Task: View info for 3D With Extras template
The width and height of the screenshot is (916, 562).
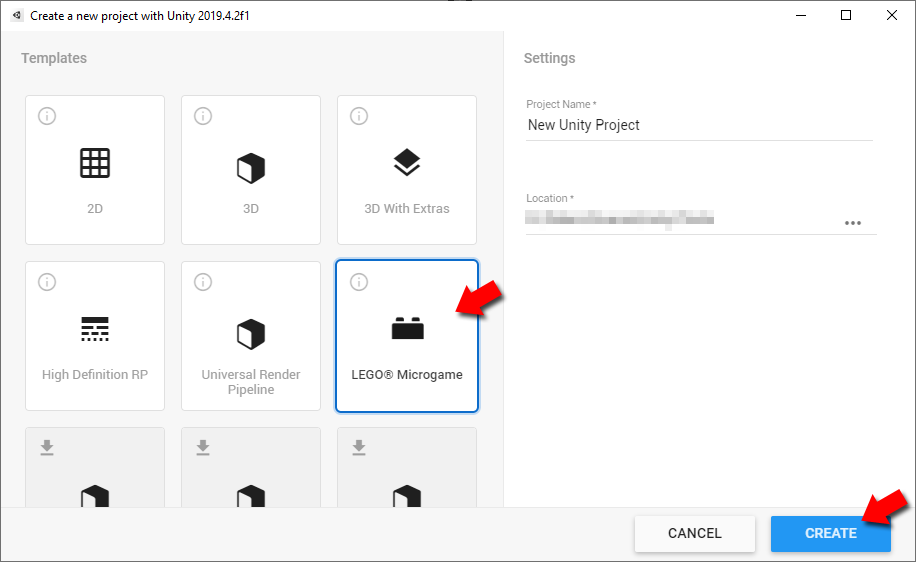Action: coord(359,116)
